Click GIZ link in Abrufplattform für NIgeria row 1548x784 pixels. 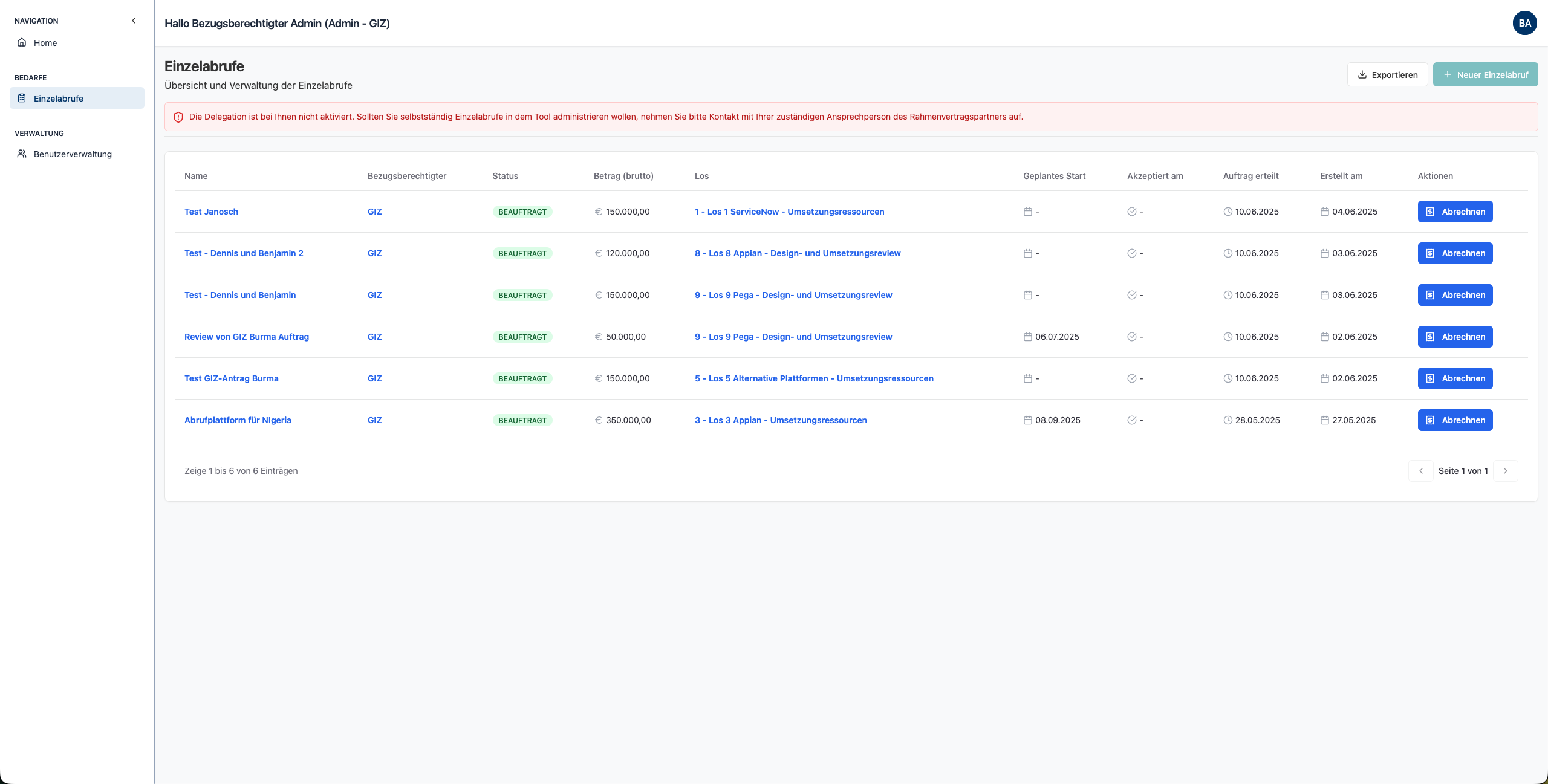(375, 420)
